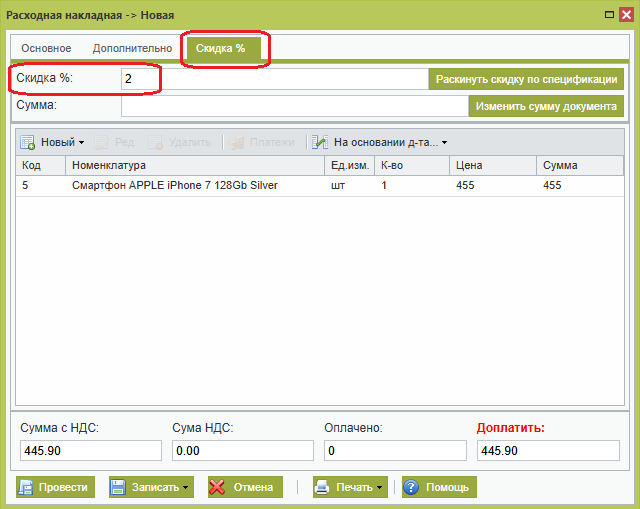
Task: Click into the Сумма input field
Action: pos(294,105)
